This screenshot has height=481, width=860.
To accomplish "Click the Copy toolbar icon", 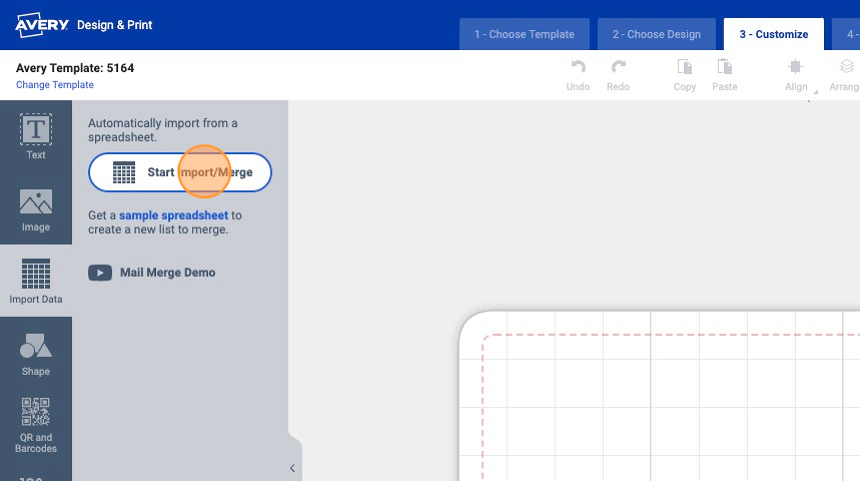I will pos(684,75).
